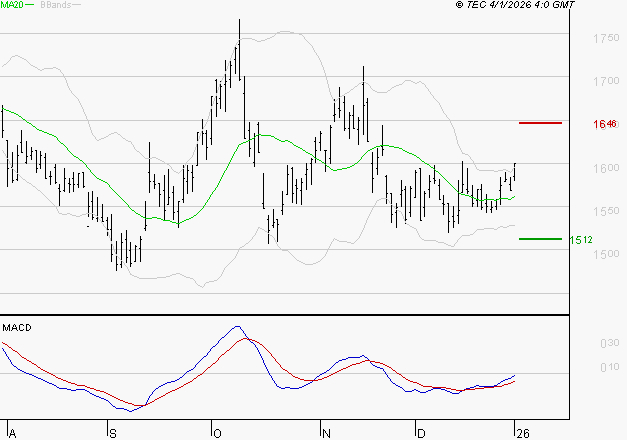Click the MA20 legend label
627x440 pixels.
tap(12, 5)
